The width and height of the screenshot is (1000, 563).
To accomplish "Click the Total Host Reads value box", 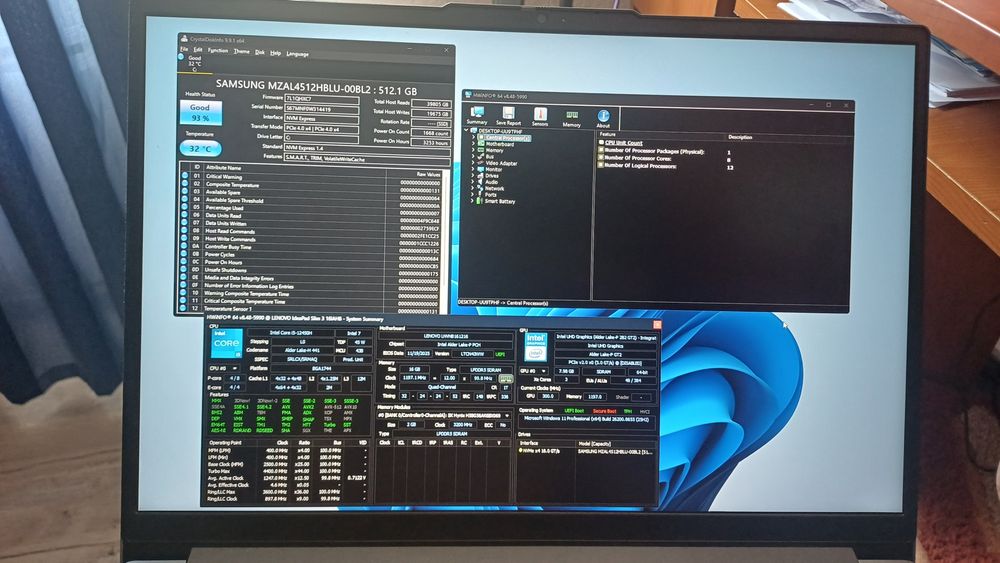I will pos(431,103).
